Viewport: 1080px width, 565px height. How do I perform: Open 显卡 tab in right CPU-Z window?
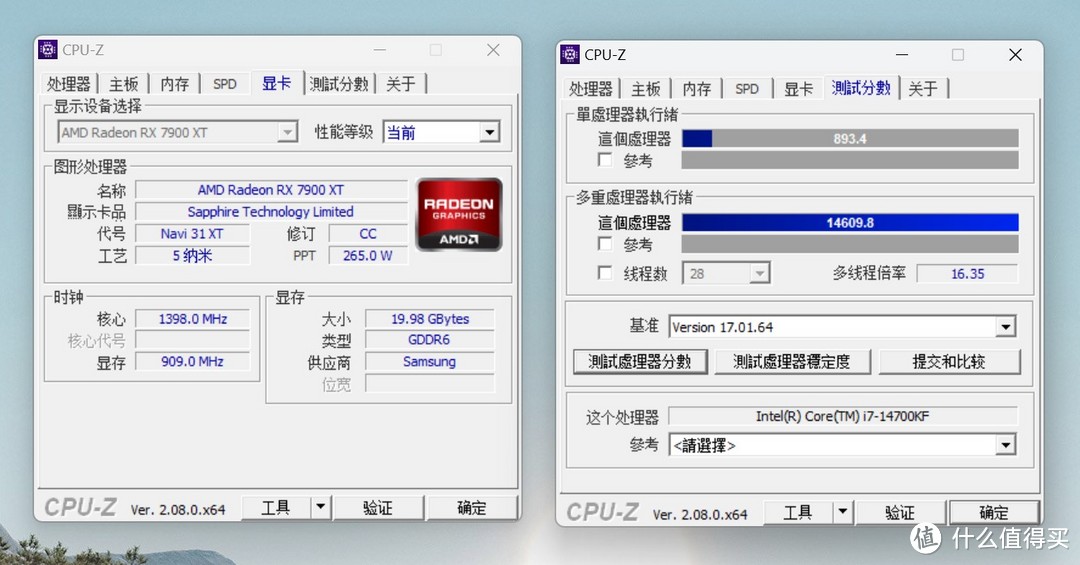[798, 89]
